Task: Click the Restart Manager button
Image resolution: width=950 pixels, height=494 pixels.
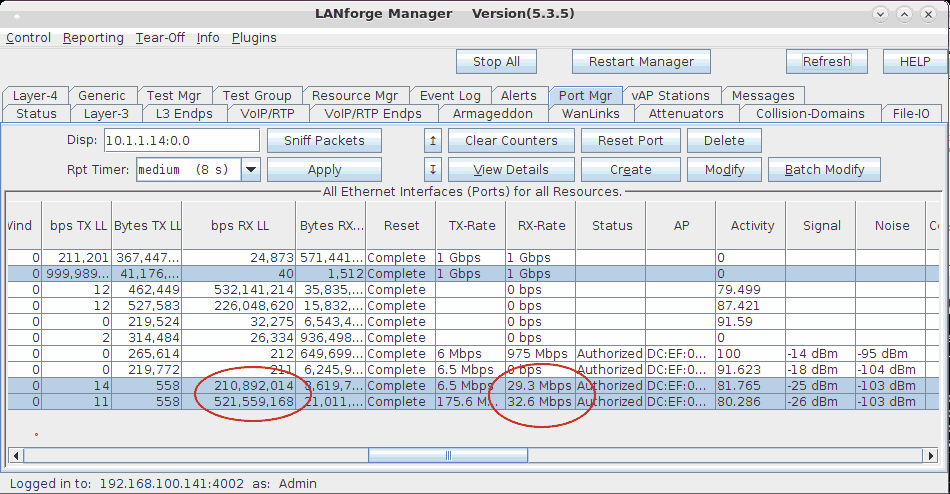Action: 641,62
